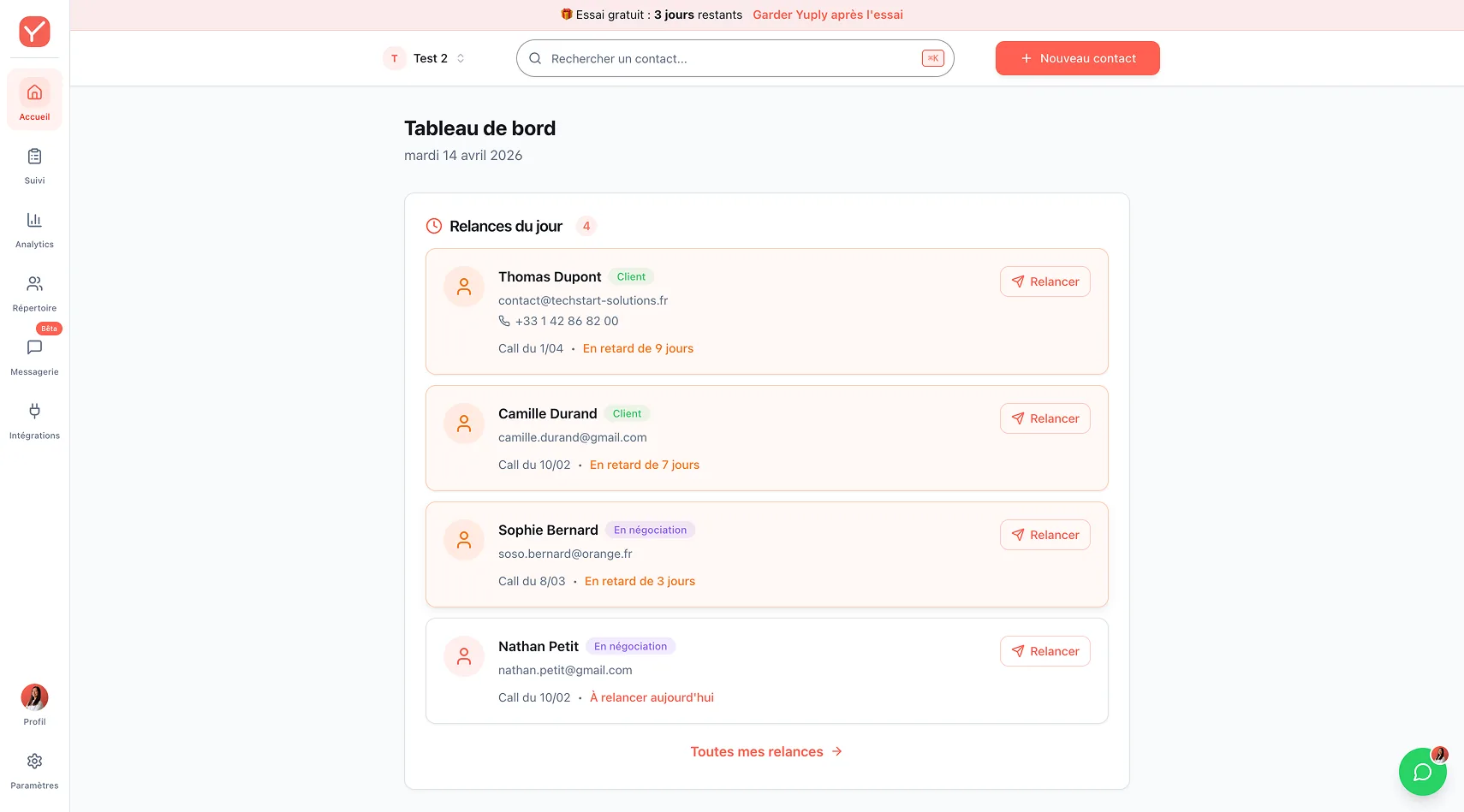Open the Paramètres gear settings
Image resolution: width=1464 pixels, height=812 pixels.
(x=34, y=771)
